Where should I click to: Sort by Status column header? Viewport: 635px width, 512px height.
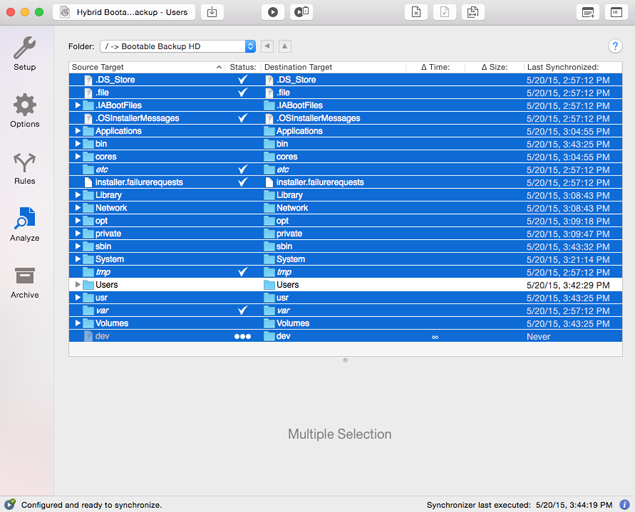243,67
